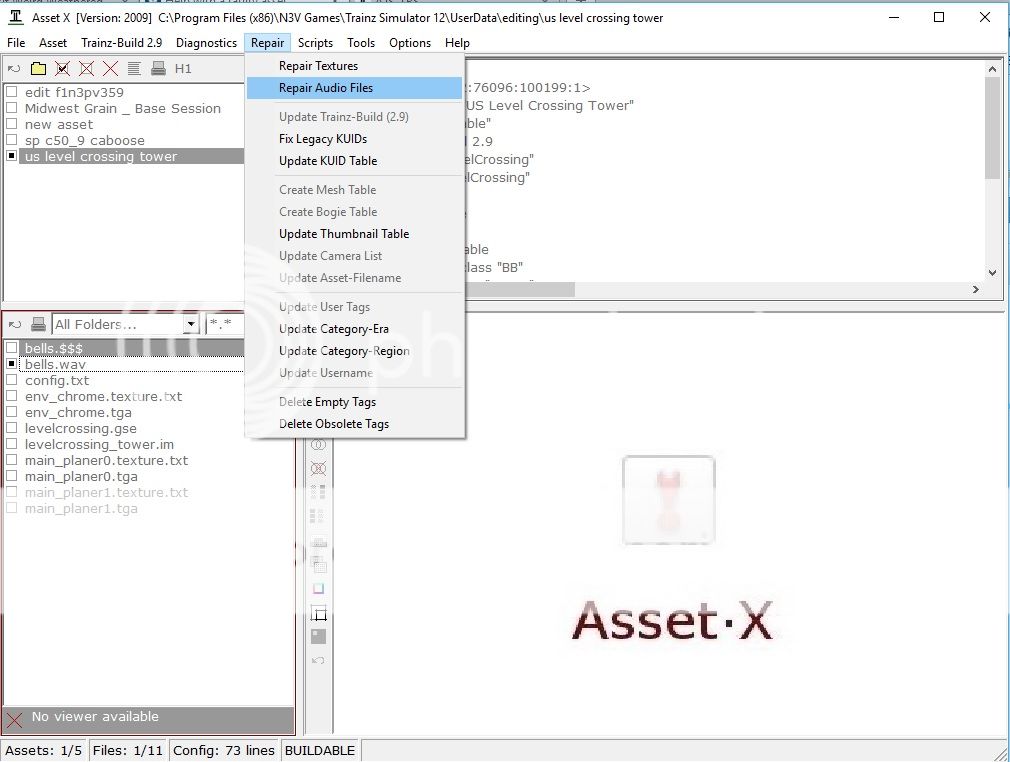
Task: Open the Diagnostics menu
Action: 206,43
